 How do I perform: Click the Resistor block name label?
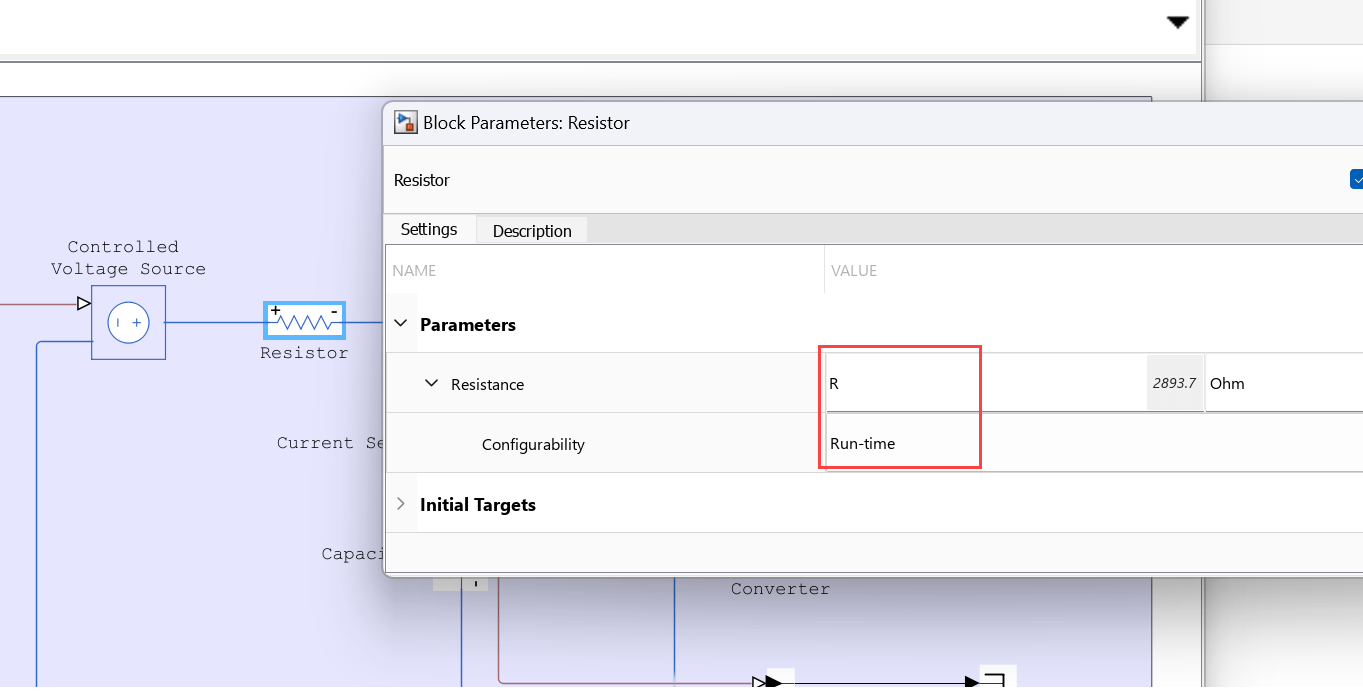[304, 353]
